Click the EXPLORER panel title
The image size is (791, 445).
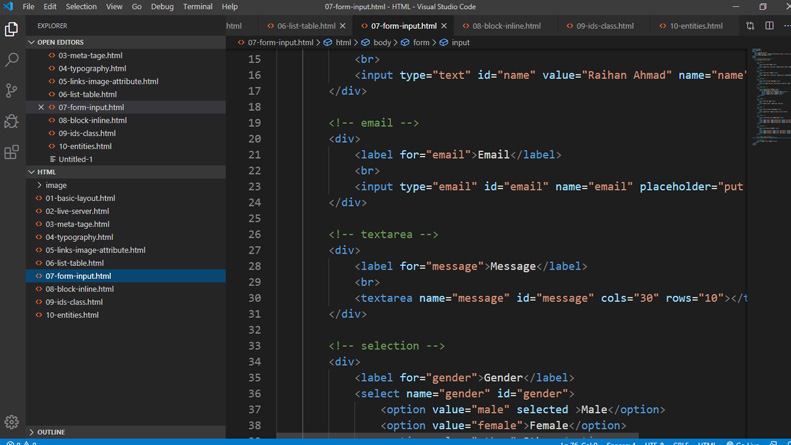[52, 26]
